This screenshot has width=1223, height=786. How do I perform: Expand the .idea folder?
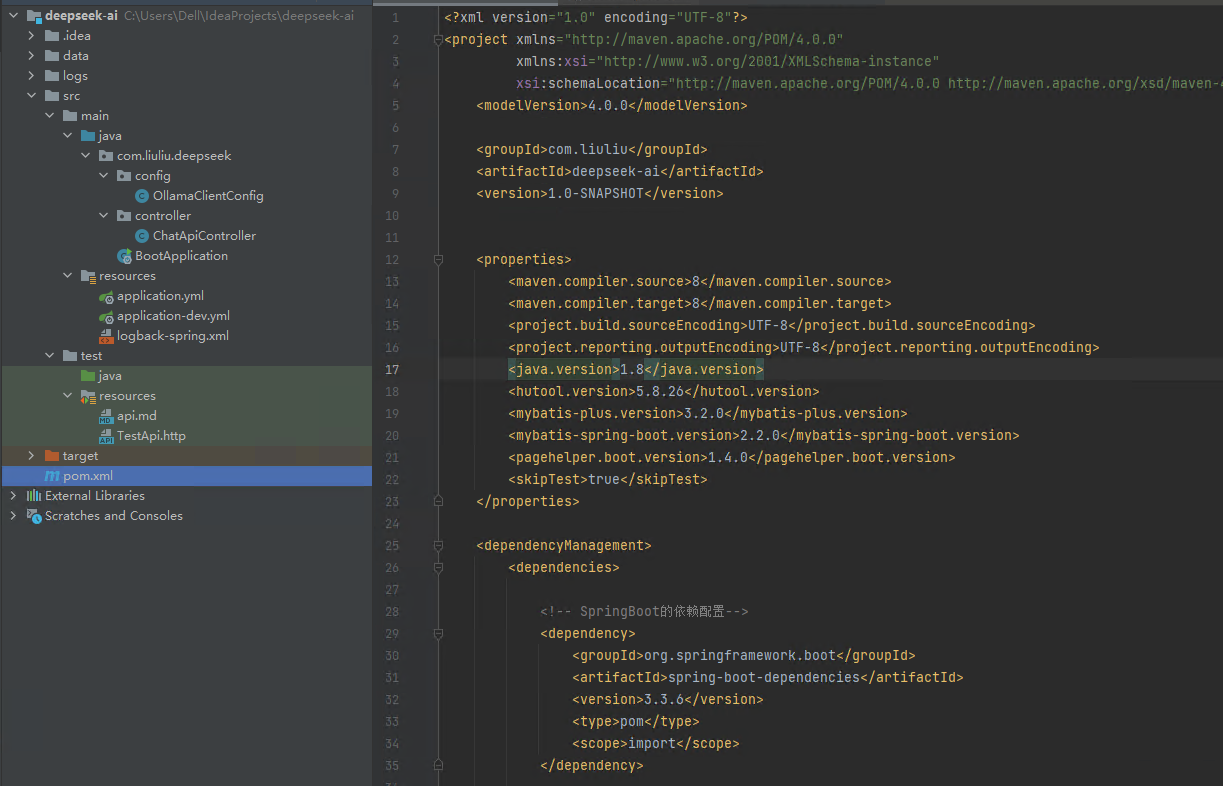(31, 36)
